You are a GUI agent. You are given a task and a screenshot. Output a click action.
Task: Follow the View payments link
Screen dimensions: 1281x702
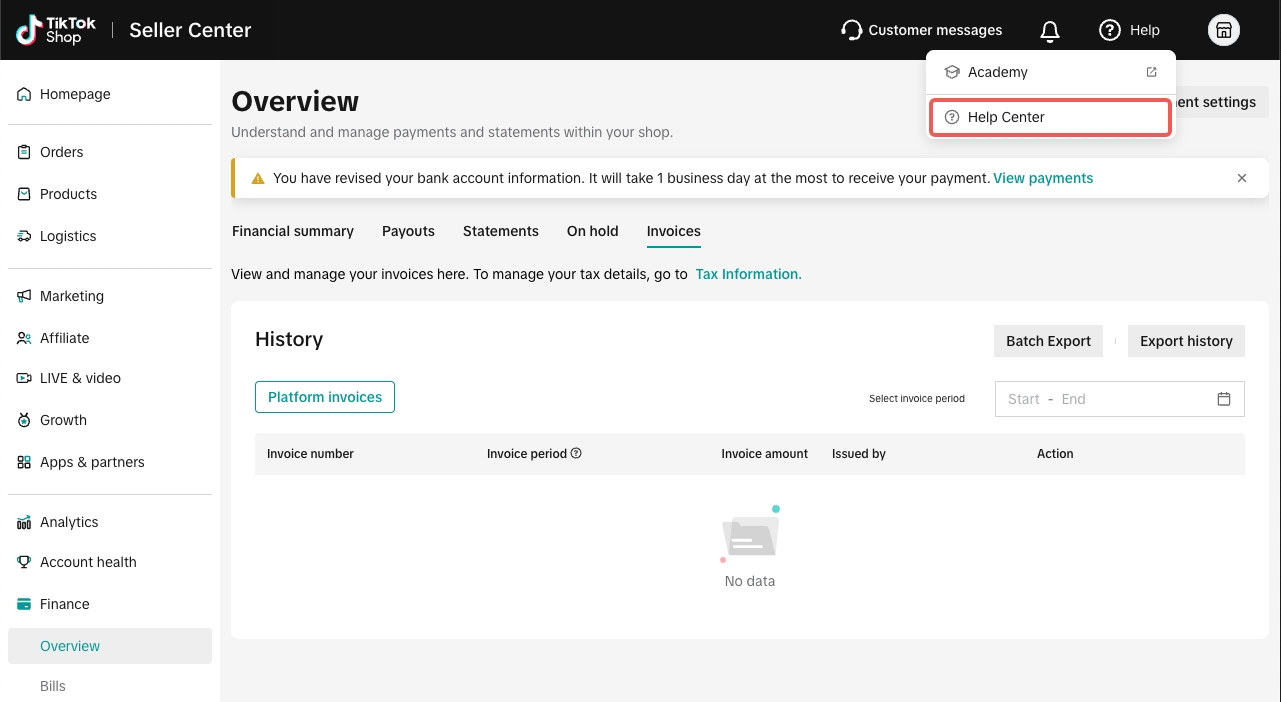pyautogui.click(x=1042, y=178)
